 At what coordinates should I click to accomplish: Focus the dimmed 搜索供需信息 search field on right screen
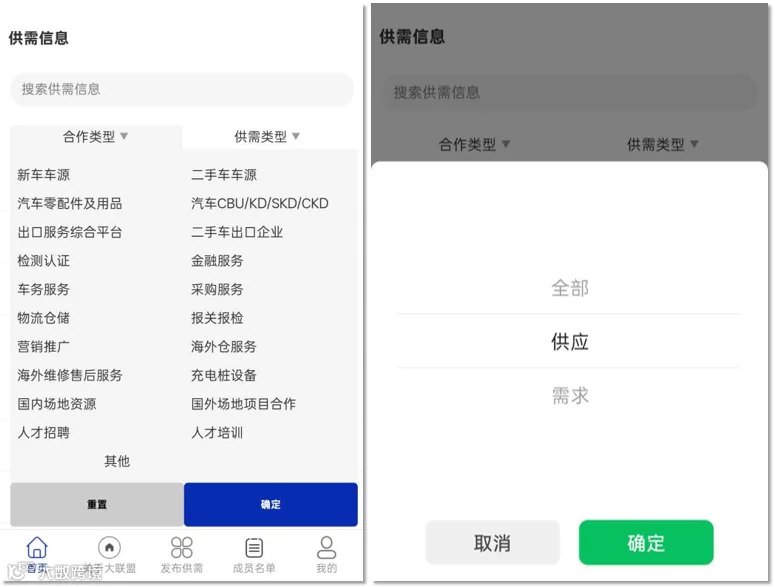coord(571,92)
